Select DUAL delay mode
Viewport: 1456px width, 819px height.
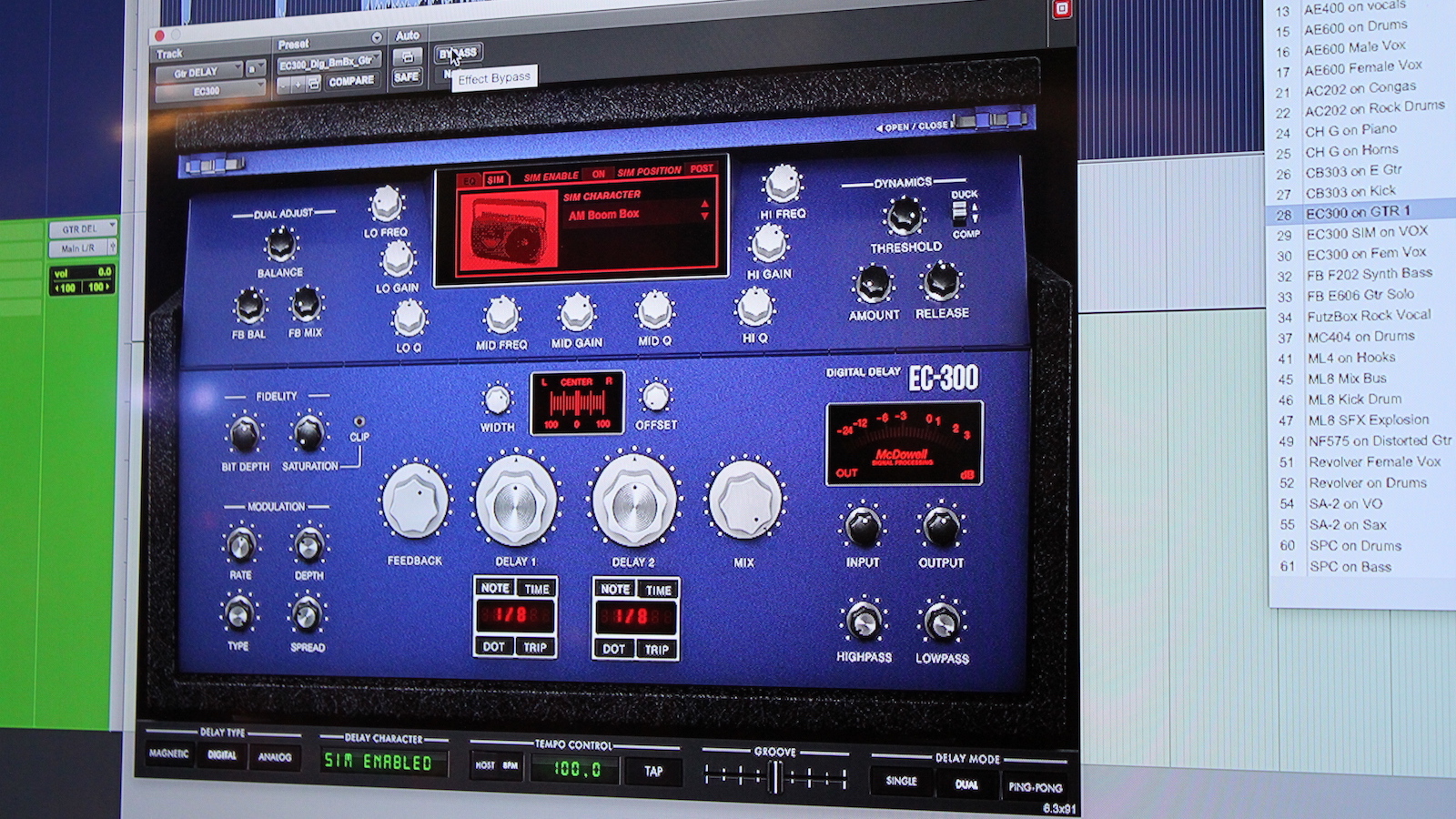coord(966,784)
